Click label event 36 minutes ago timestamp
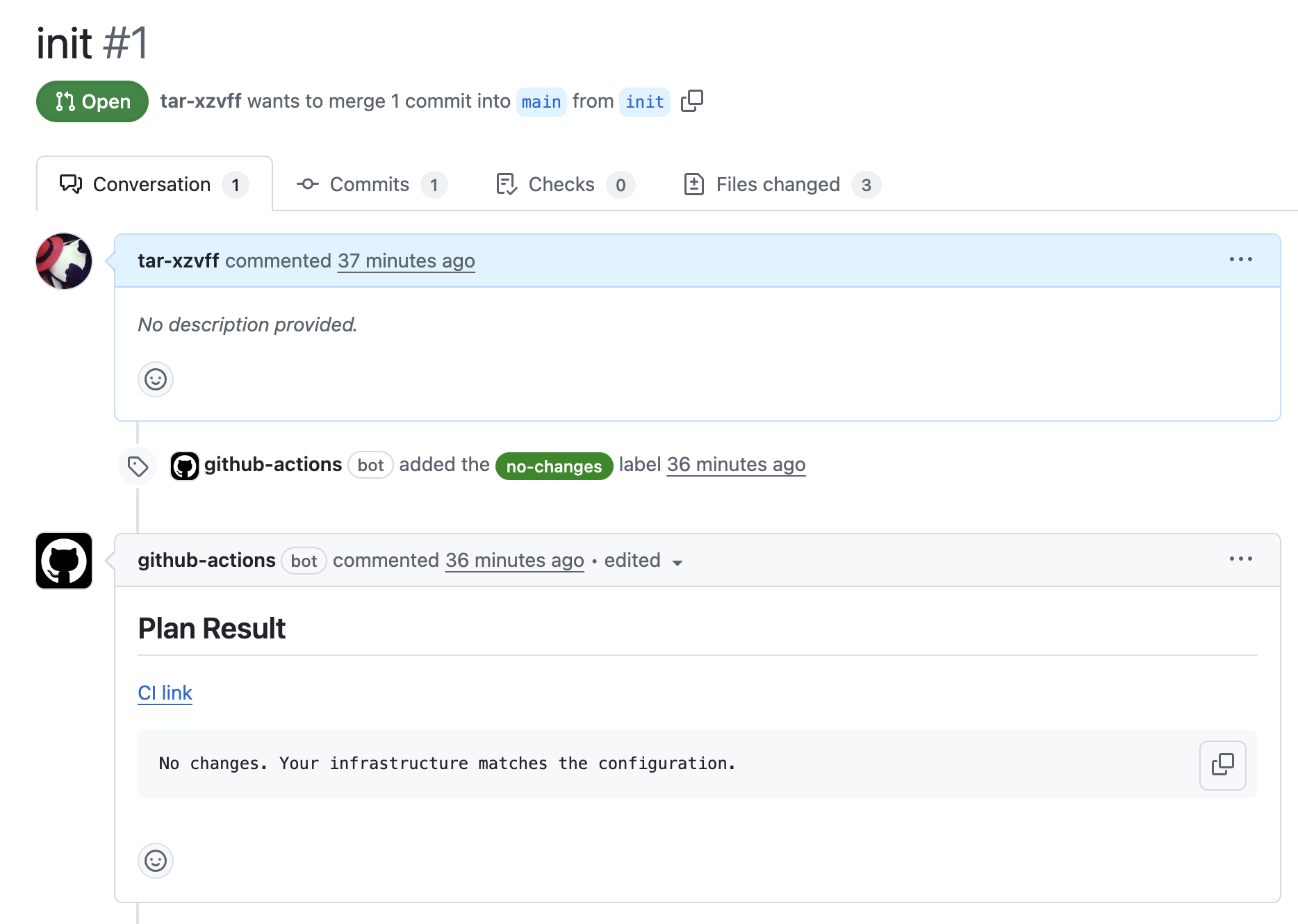This screenshot has width=1298, height=924. (736, 465)
